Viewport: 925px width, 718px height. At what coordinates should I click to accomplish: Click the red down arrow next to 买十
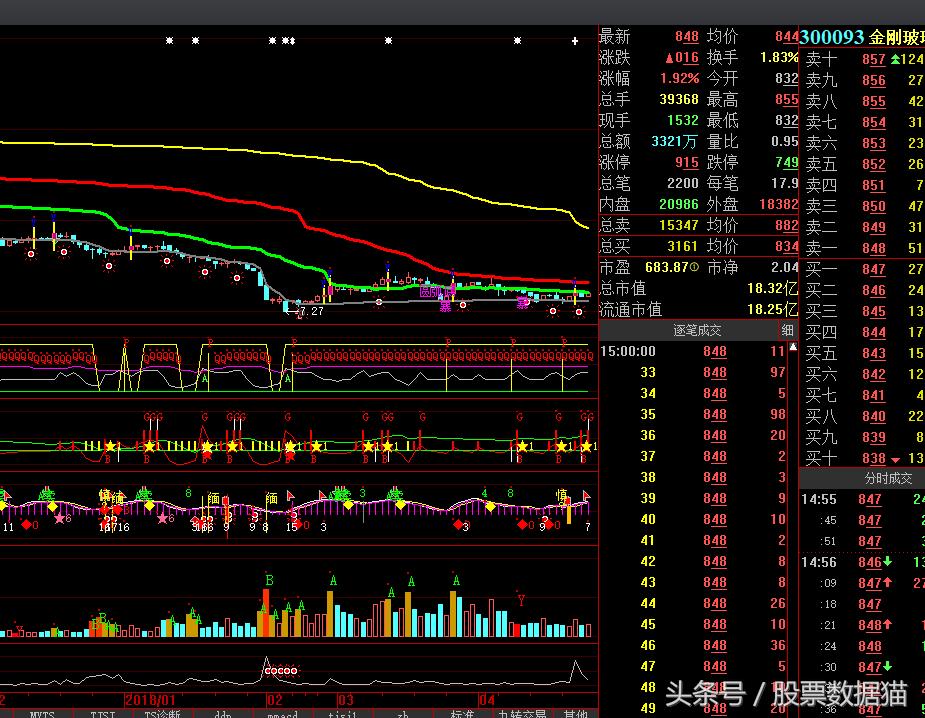895,458
